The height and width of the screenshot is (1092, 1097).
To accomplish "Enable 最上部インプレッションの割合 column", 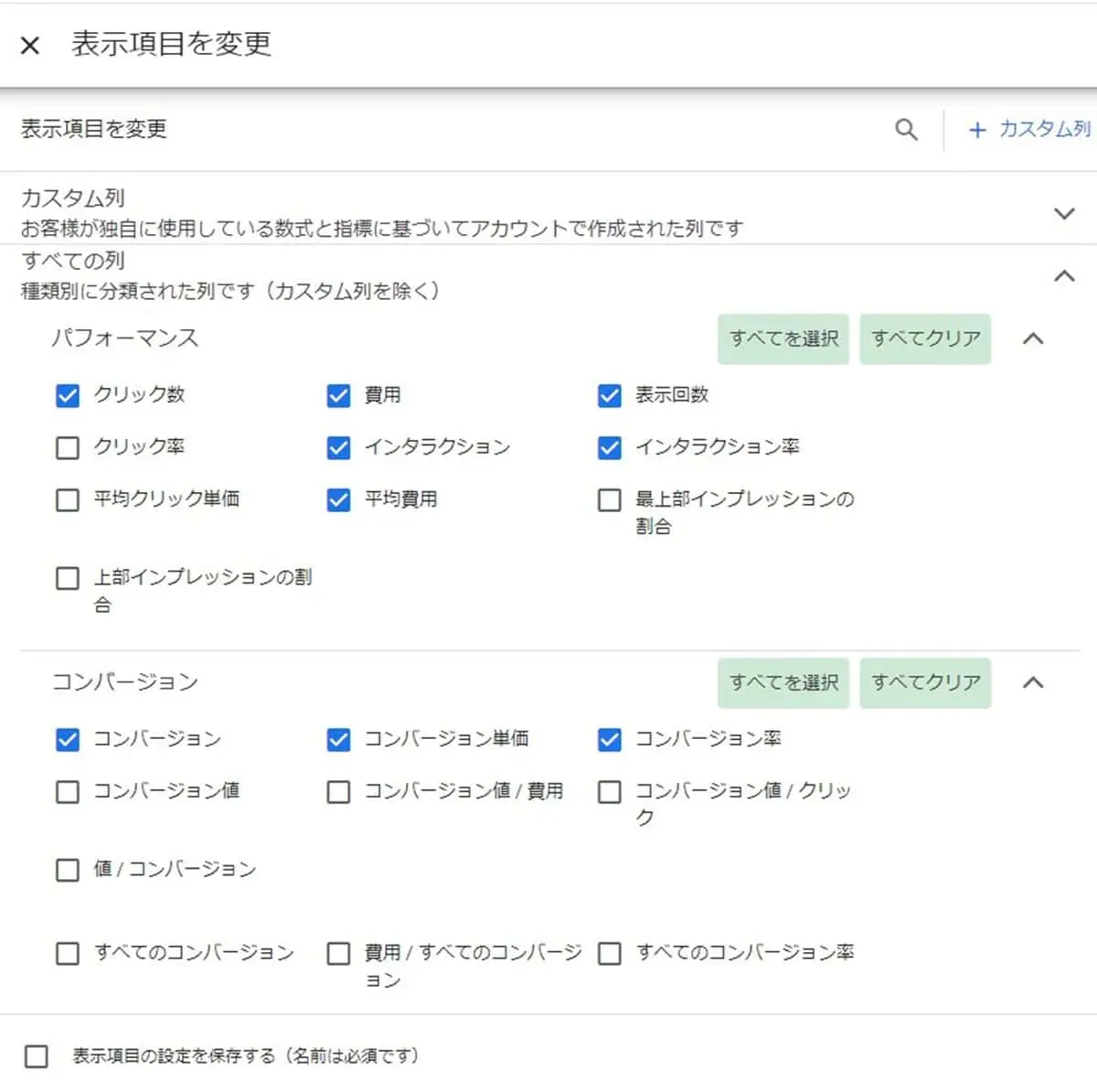I will click(609, 499).
